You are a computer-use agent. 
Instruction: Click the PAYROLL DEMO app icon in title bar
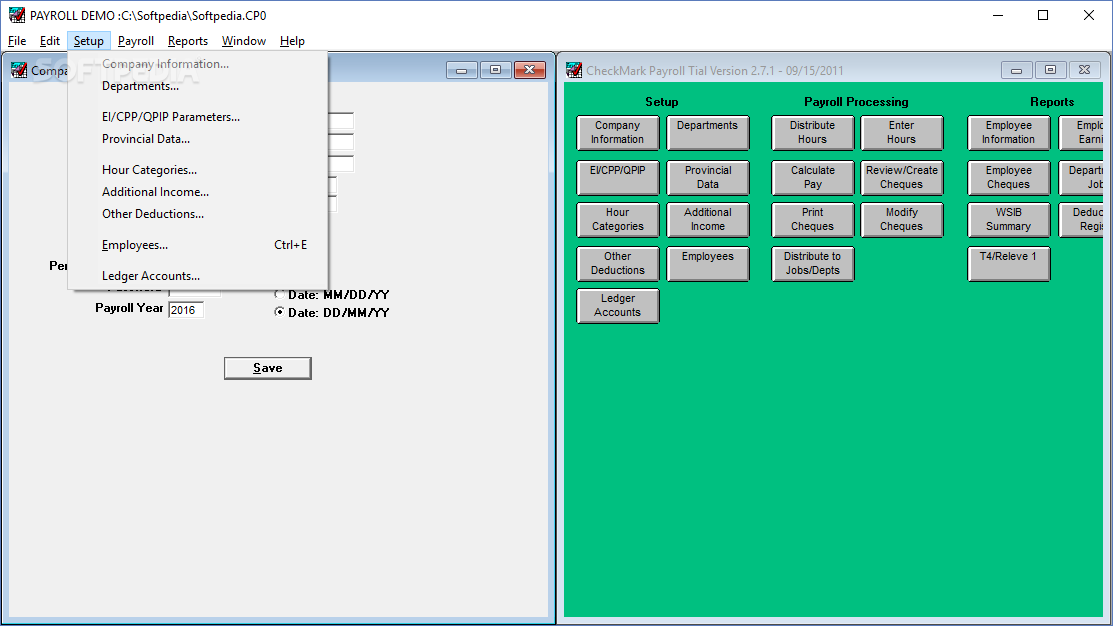[16, 15]
